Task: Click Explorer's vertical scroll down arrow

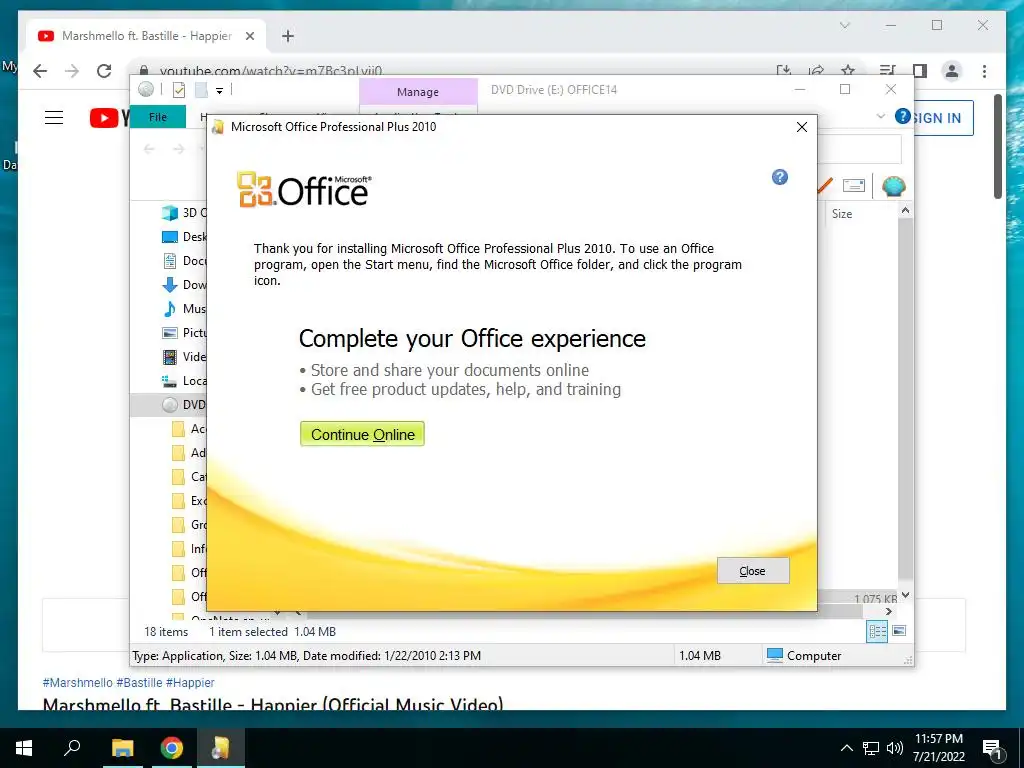Action: tap(905, 595)
